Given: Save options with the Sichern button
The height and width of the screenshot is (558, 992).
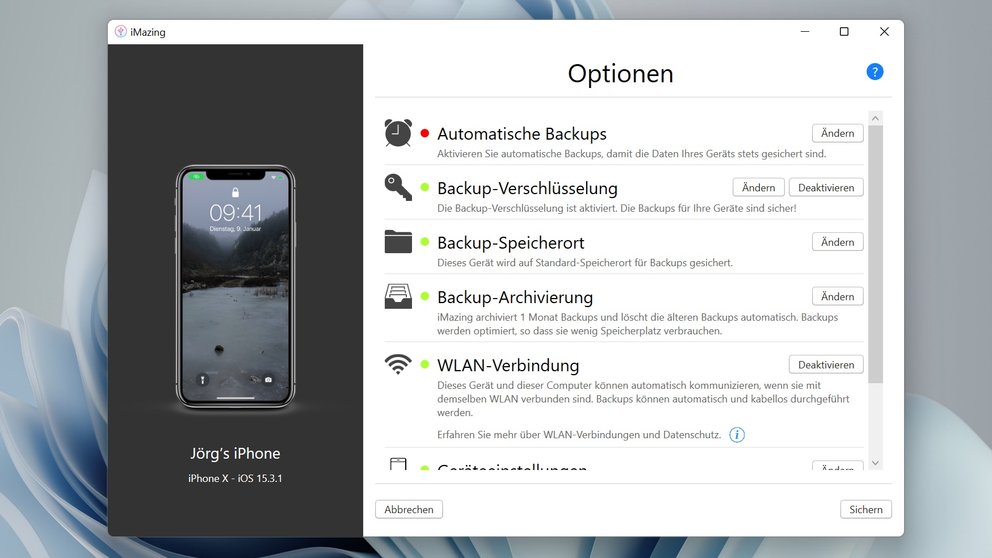Looking at the screenshot, I should pos(865,509).
